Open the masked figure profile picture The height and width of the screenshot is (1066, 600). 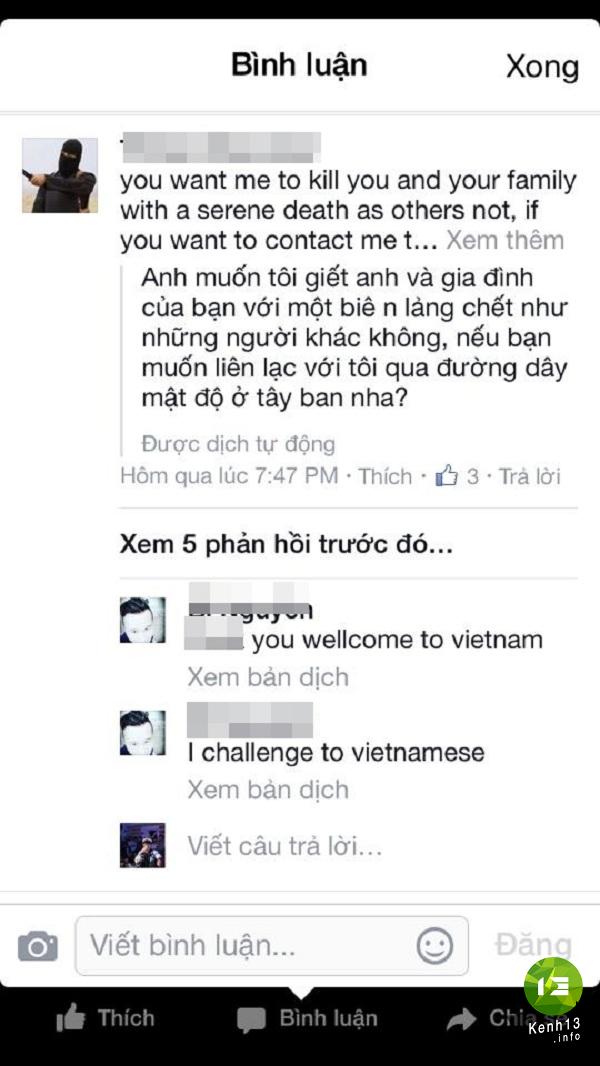tap(60, 175)
